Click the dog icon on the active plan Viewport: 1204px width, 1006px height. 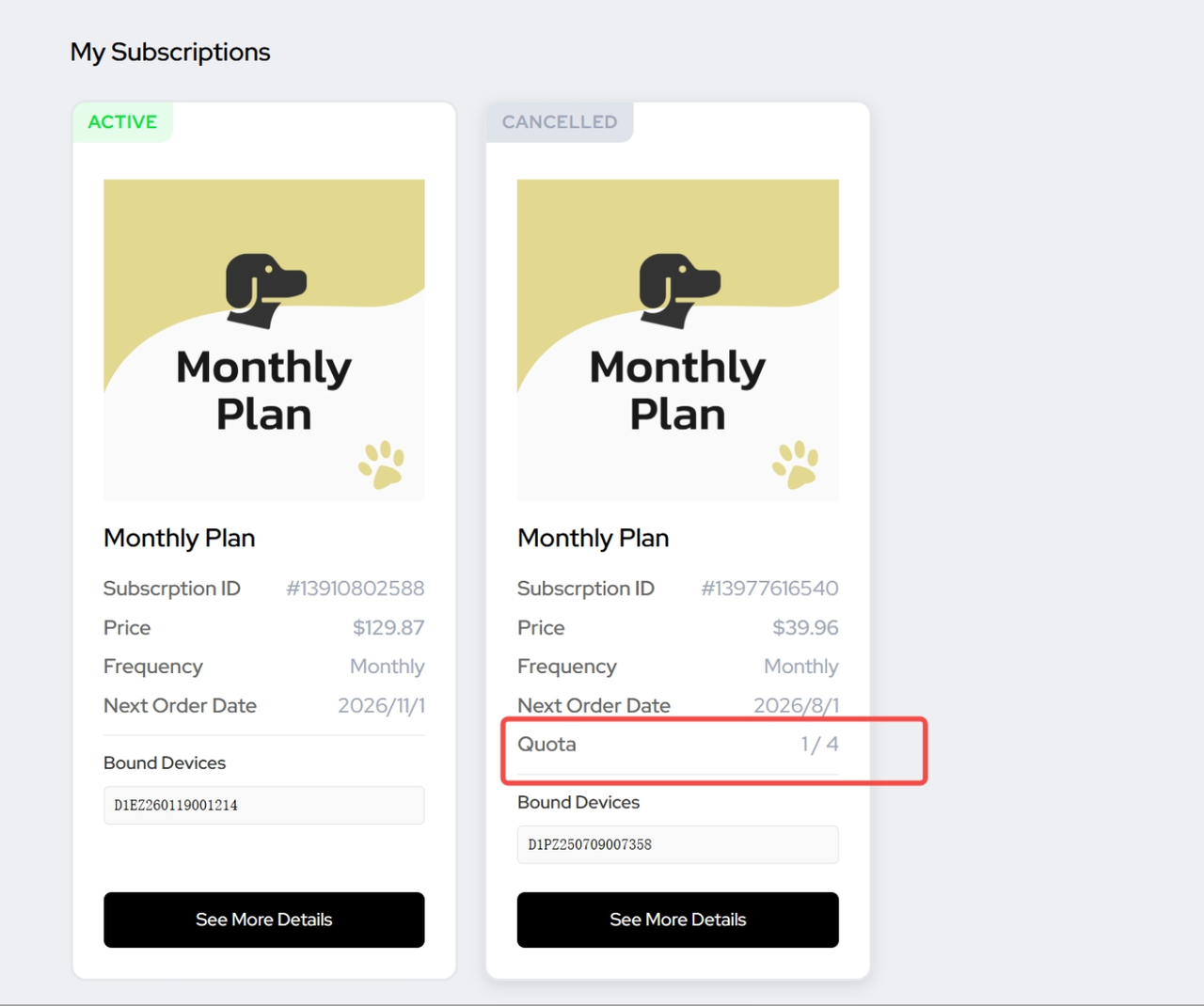(x=264, y=290)
